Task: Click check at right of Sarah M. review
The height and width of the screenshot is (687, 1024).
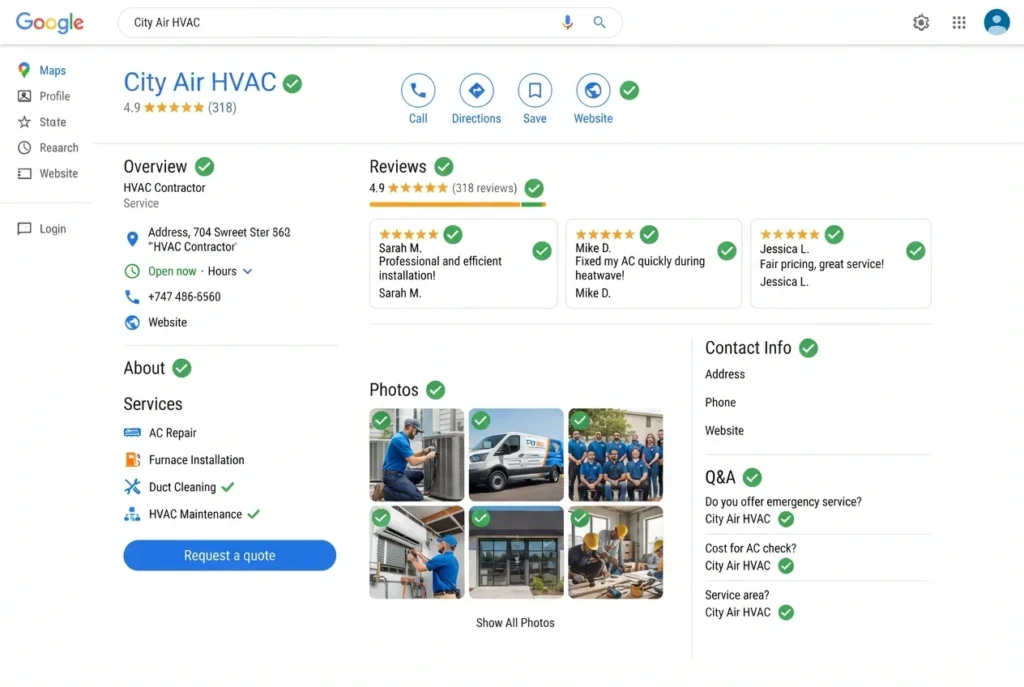Action: click(x=541, y=251)
